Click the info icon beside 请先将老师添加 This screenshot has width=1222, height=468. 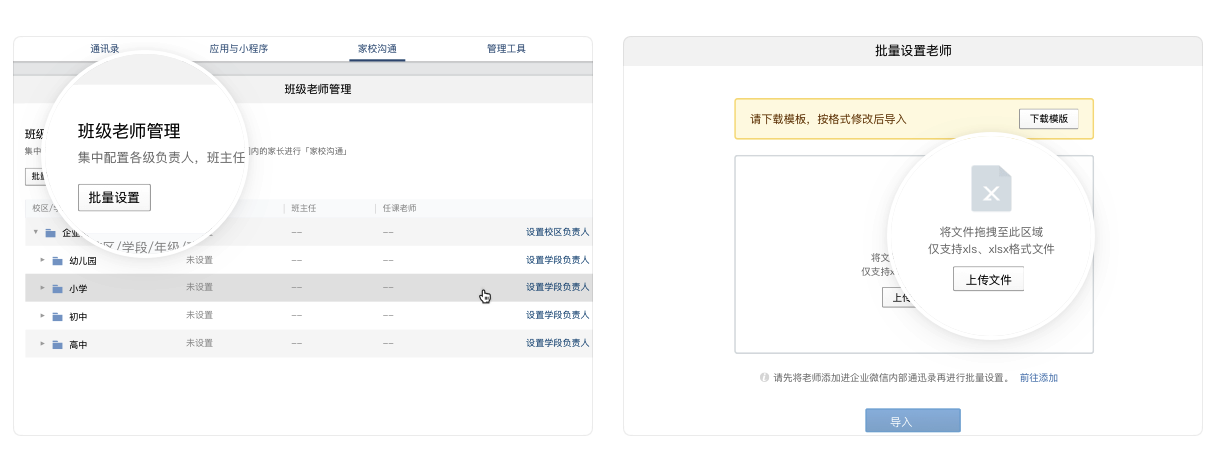(x=764, y=378)
